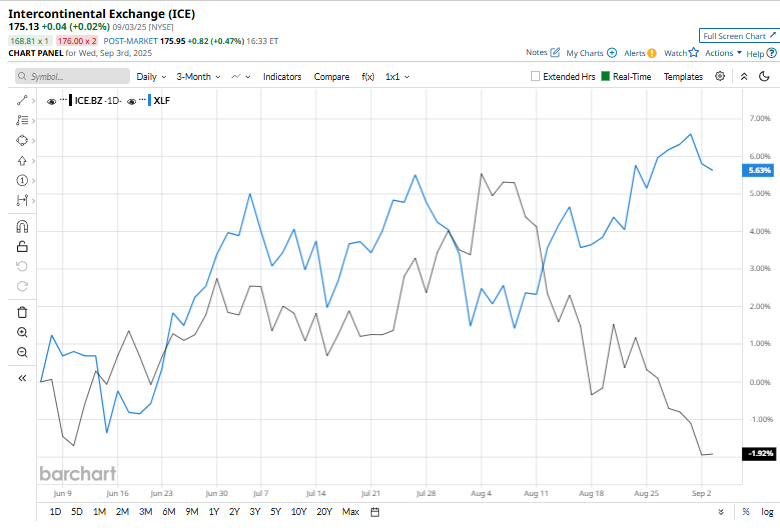Toggle percent scale mode

[x=746, y=512]
